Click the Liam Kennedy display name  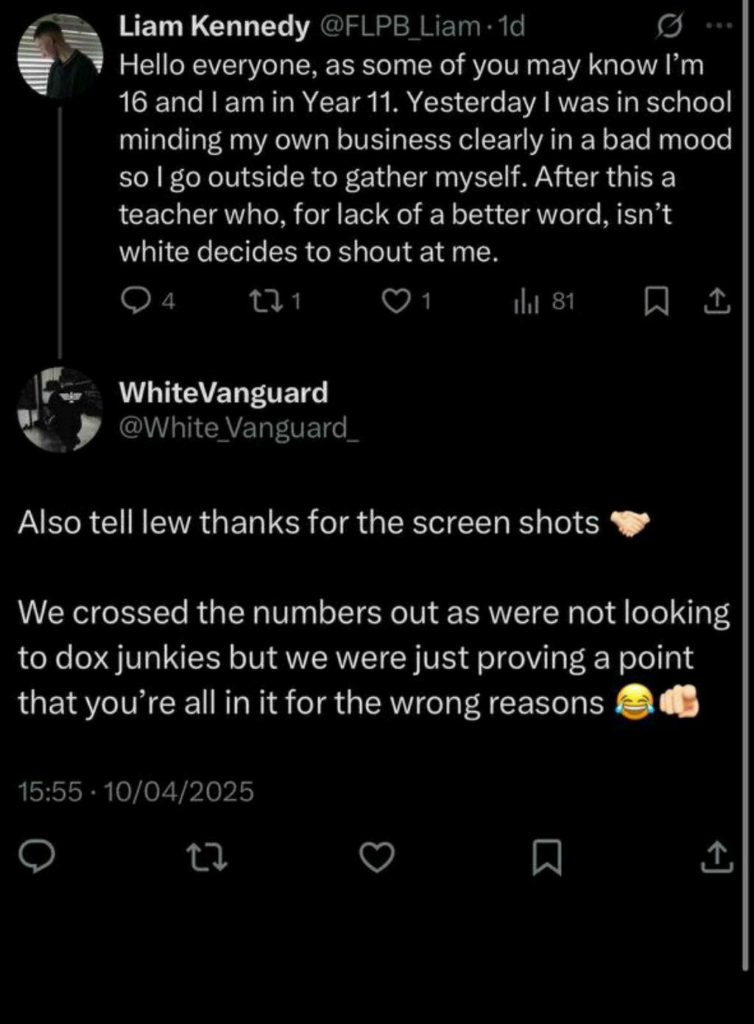pyautogui.click(x=213, y=28)
